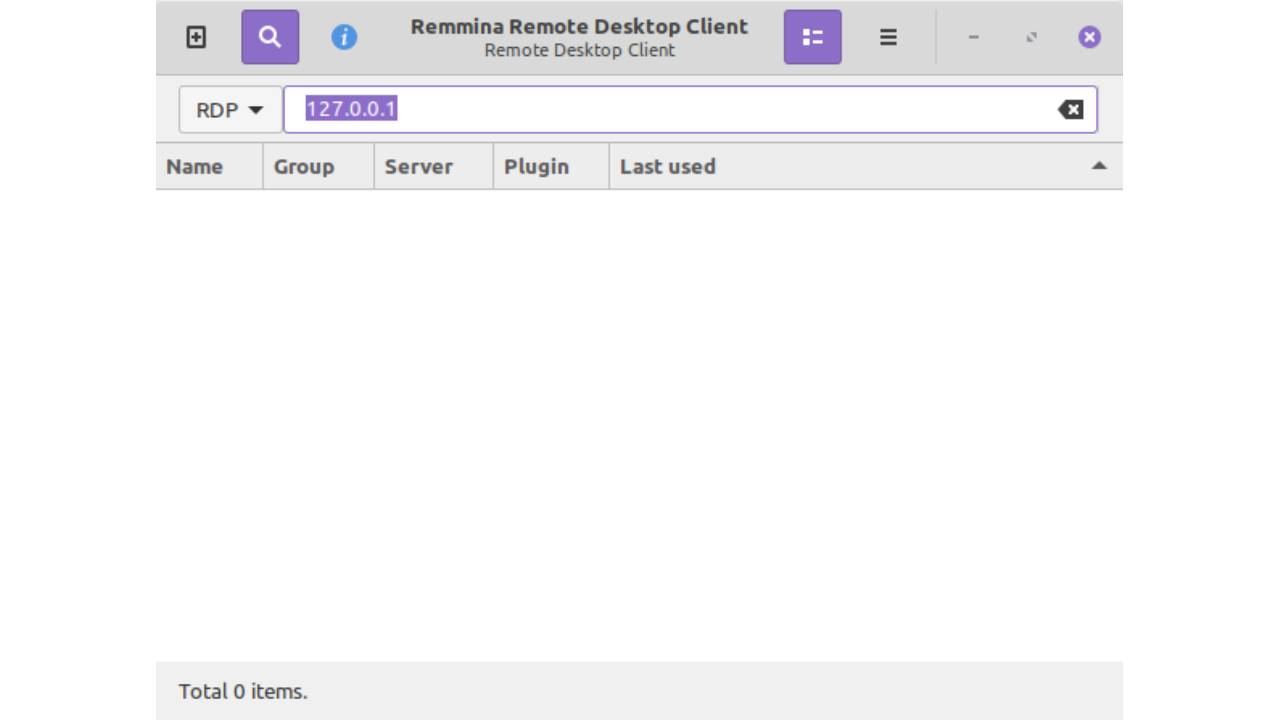Sort by the Group column header
Screen dimensions: 1280x720
[318, 166]
